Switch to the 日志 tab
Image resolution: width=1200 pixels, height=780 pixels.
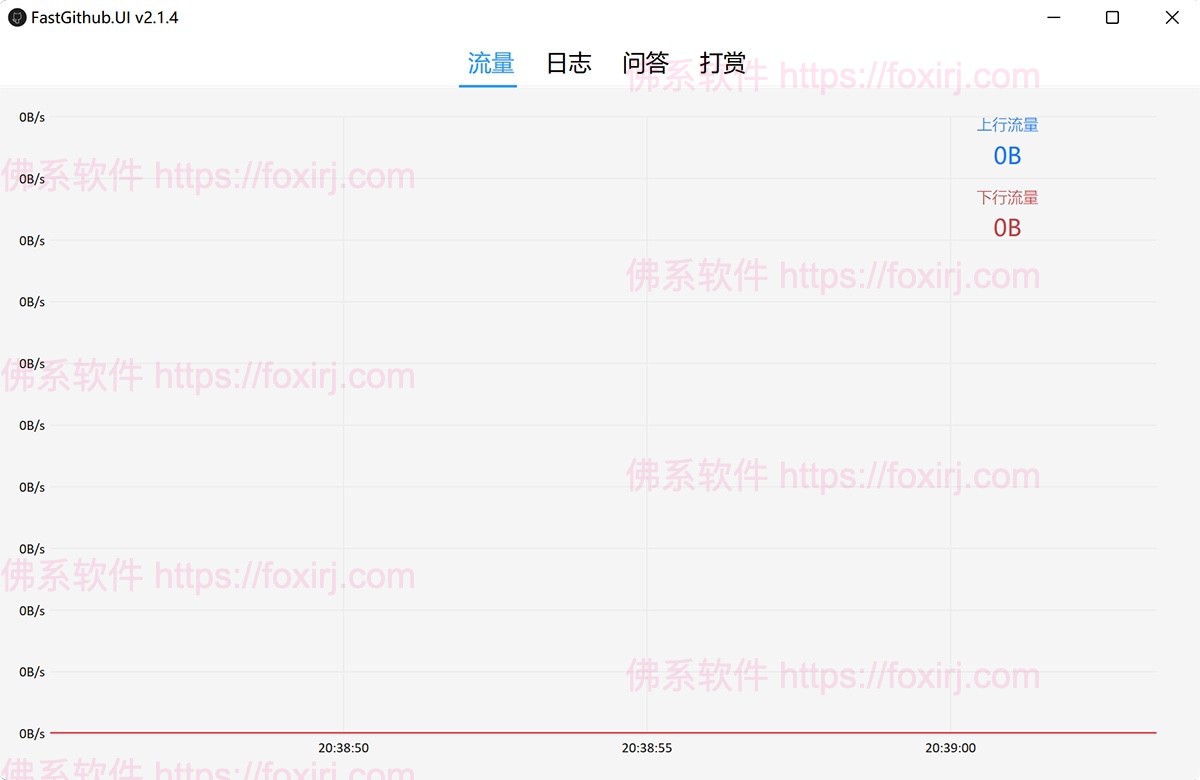[567, 63]
